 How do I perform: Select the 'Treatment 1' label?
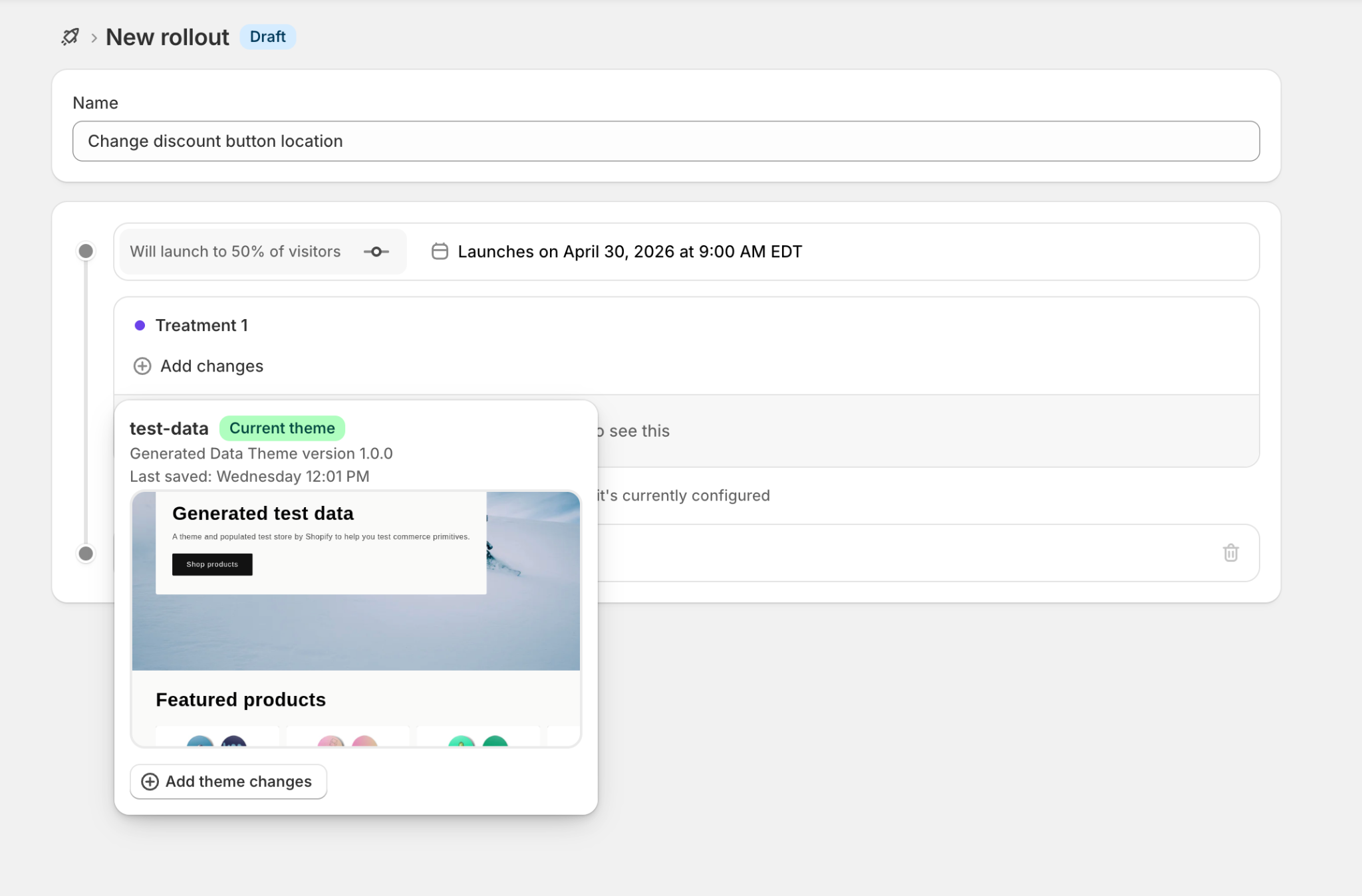pyautogui.click(x=202, y=326)
